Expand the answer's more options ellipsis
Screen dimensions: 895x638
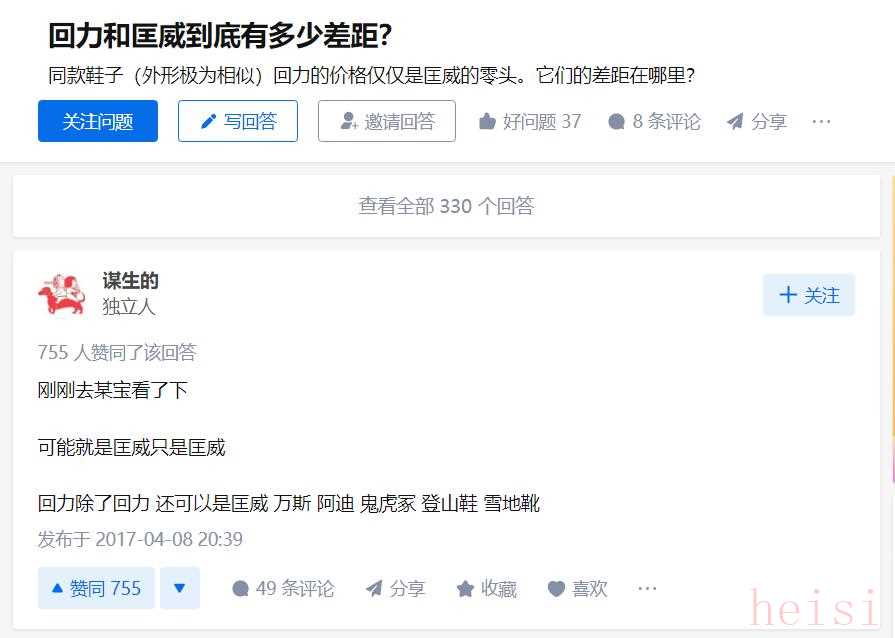point(647,588)
